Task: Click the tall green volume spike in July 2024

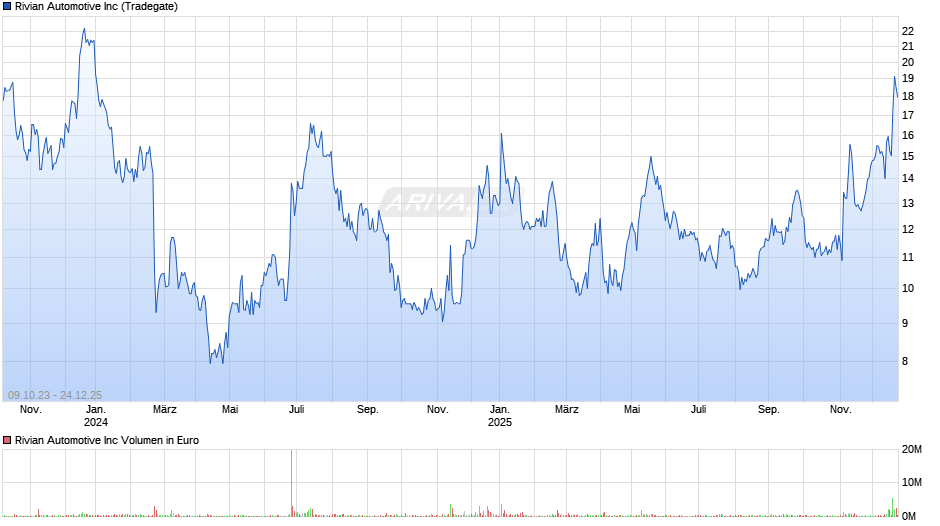Action: click(x=292, y=483)
